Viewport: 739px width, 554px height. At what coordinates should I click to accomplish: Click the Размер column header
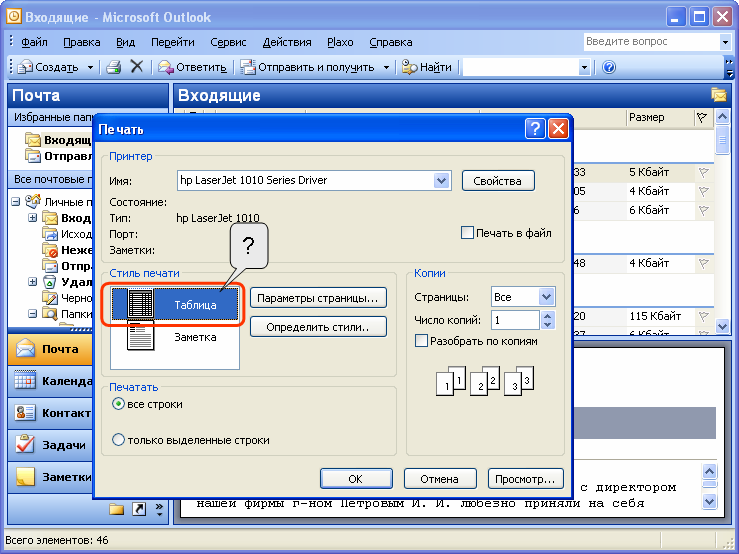coord(659,117)
